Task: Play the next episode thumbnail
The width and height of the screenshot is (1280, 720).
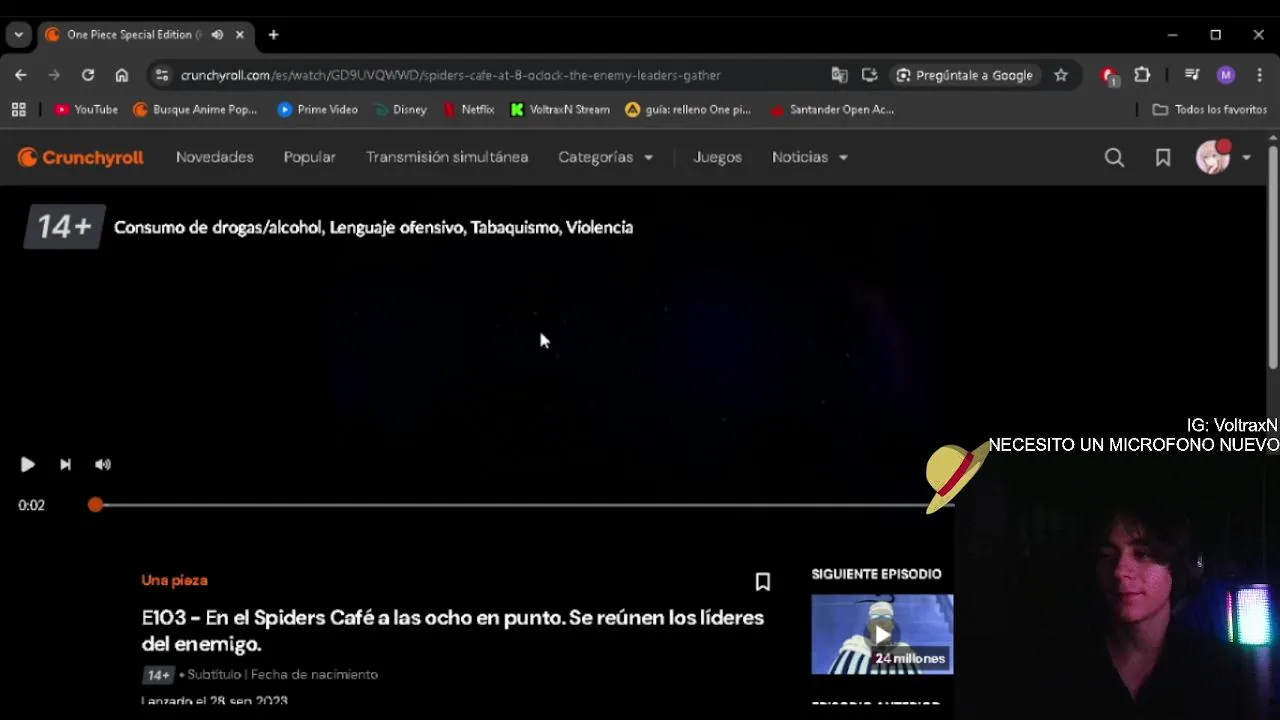Action: 882,634
